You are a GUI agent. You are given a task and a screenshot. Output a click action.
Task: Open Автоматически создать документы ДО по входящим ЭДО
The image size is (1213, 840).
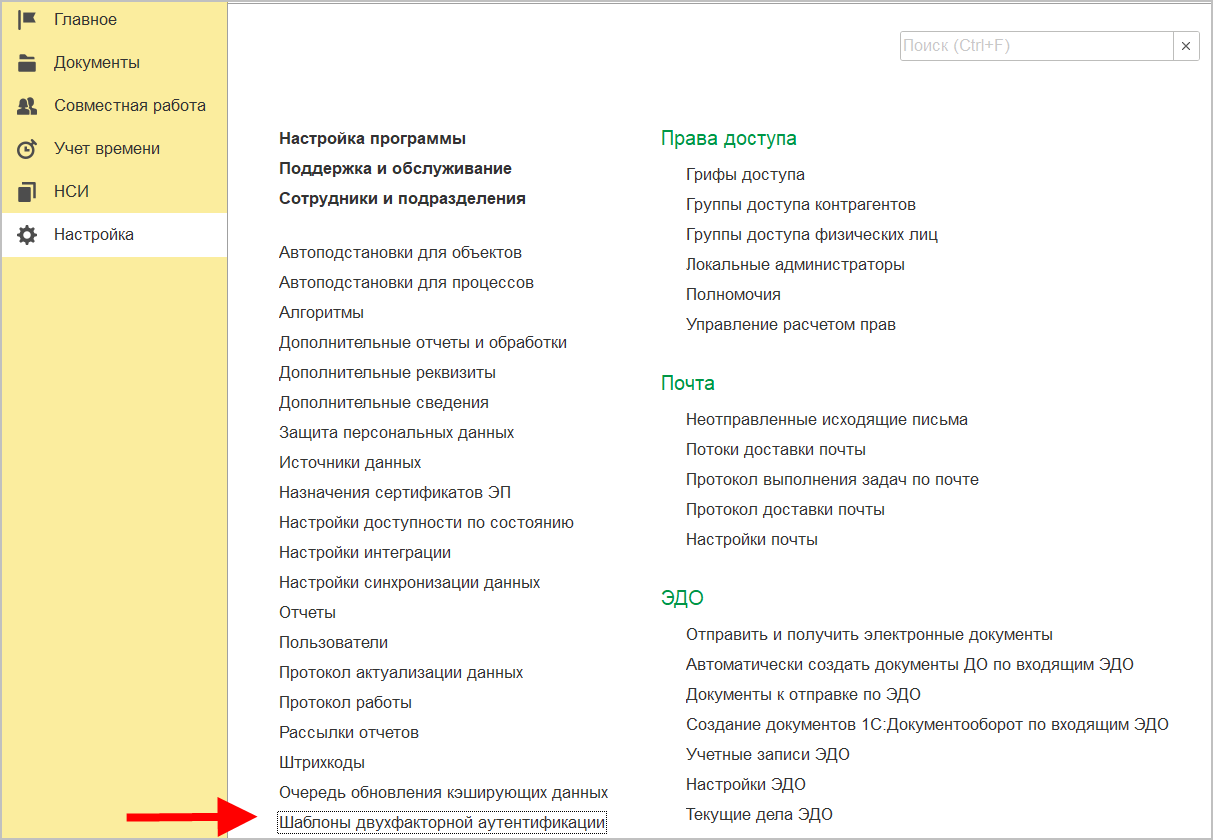coord(910,664)
